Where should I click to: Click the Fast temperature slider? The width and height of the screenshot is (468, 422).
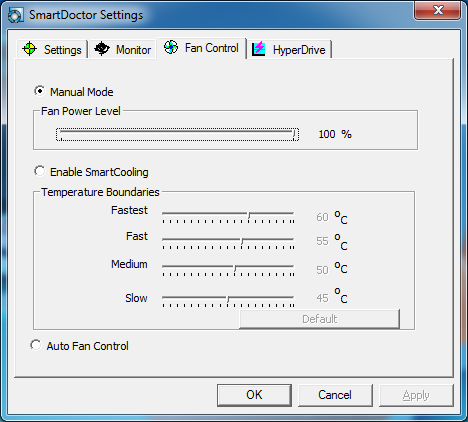point(228,243)
